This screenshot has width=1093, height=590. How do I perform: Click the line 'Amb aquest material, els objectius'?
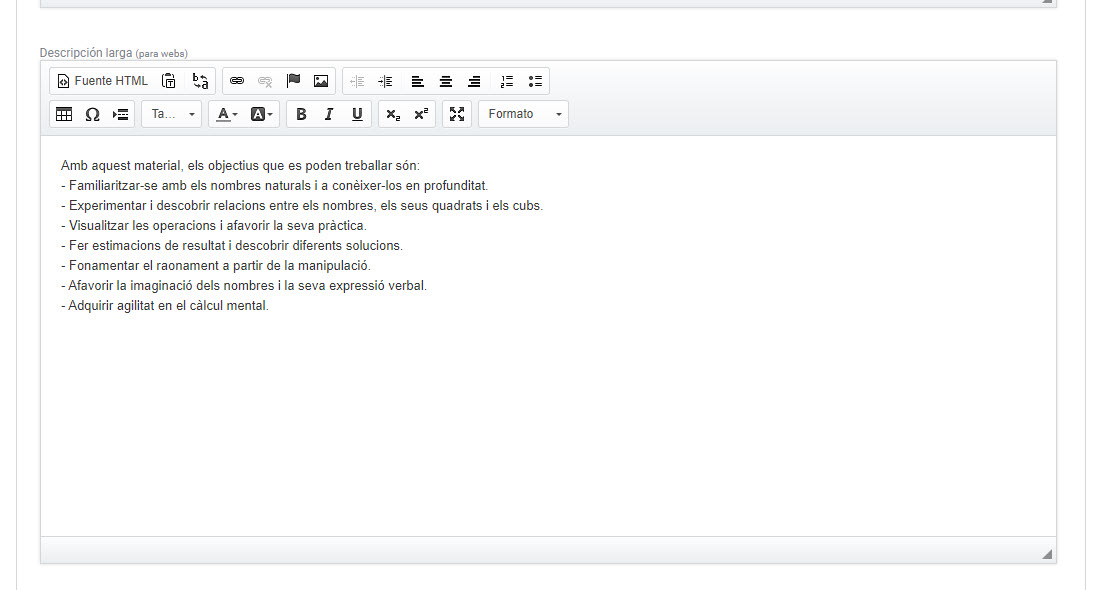(x=240, y=166)
